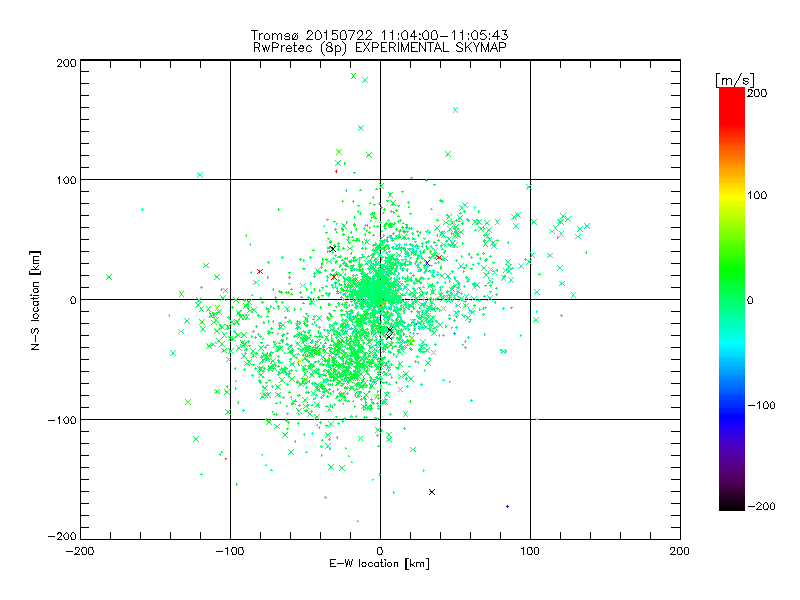Click the purple diamond marker in the lower right

(x=507, y=507)
